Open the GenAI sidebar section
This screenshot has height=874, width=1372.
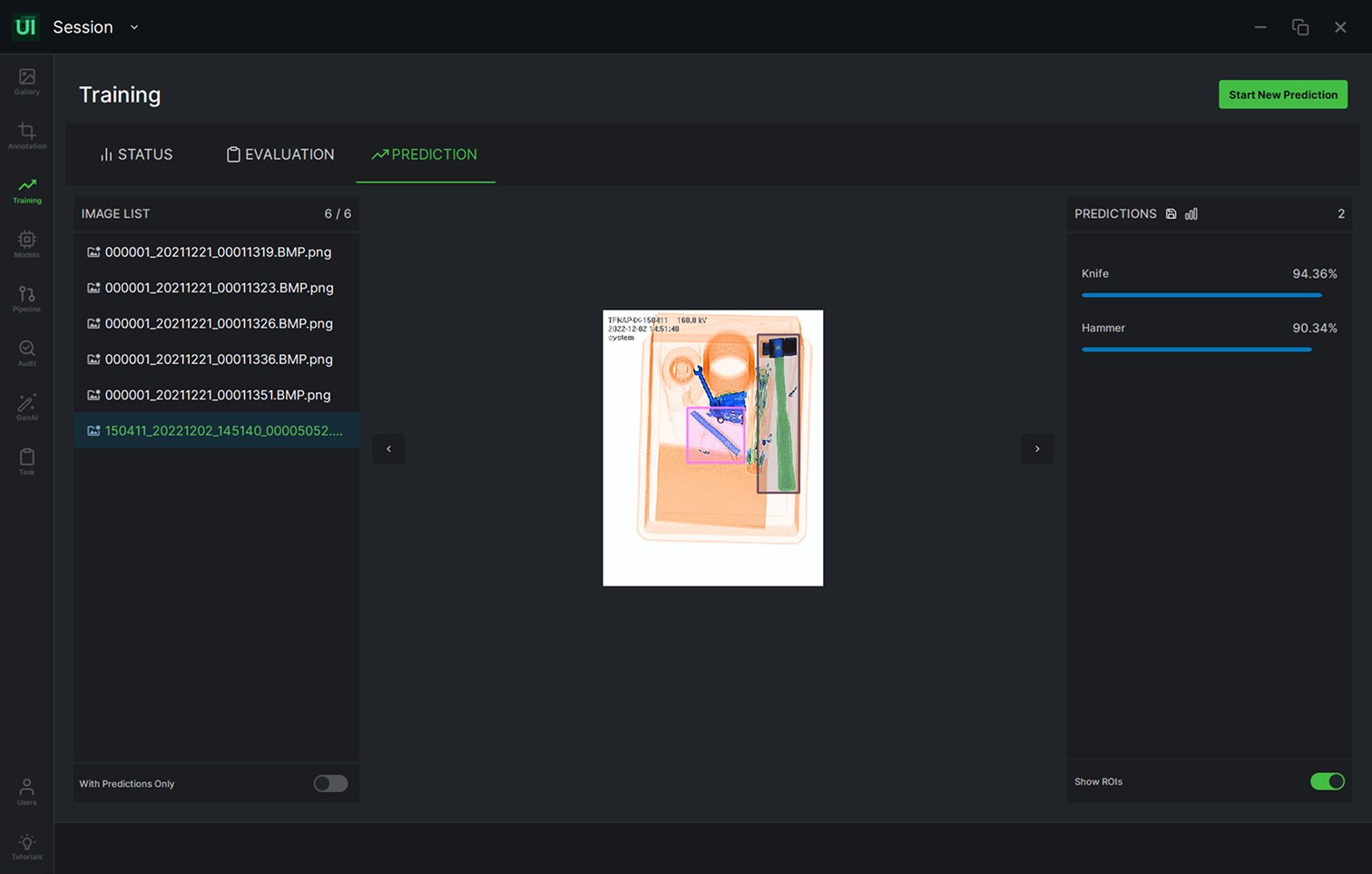(26, 408)
